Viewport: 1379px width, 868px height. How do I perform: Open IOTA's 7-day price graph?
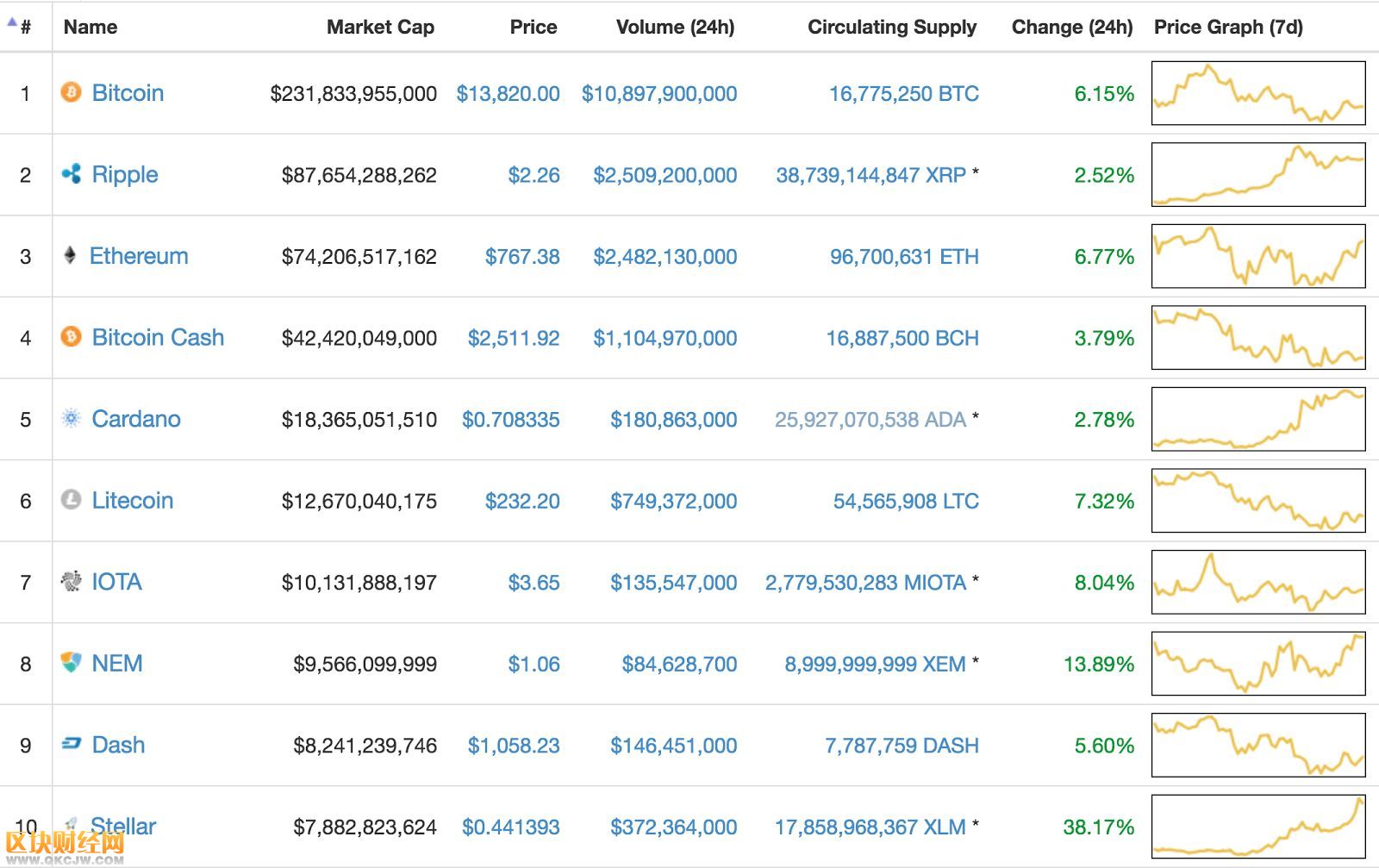coord(1258,582)
